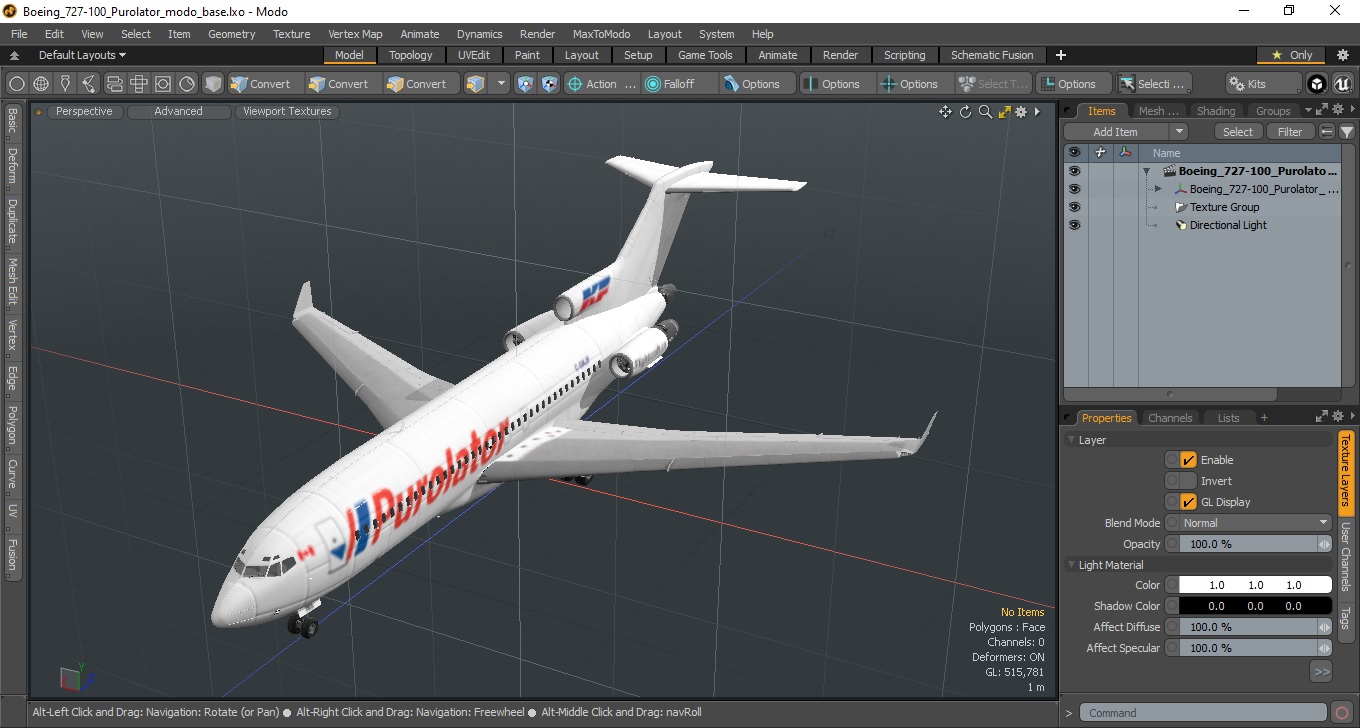This screenshot has width=1360, height=728.
Task: Open layout settings gear icon at top right
Action: coord(1342,55)
